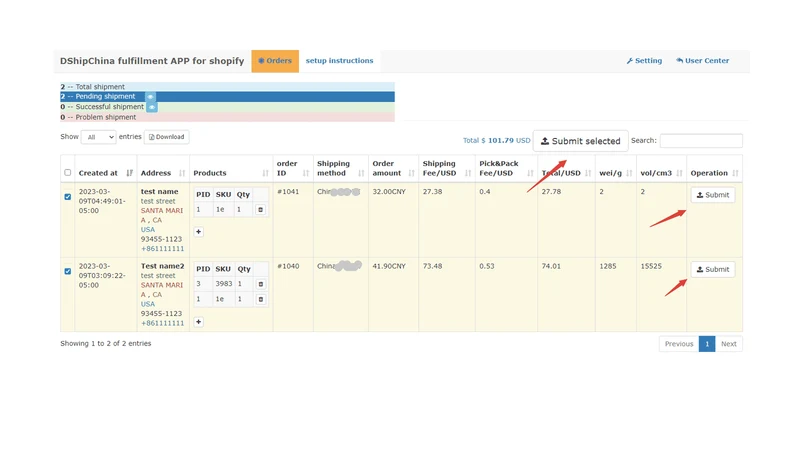800x450 pixels.
Task: Select the Total shipment bar
Action: [x=228, y=87]
